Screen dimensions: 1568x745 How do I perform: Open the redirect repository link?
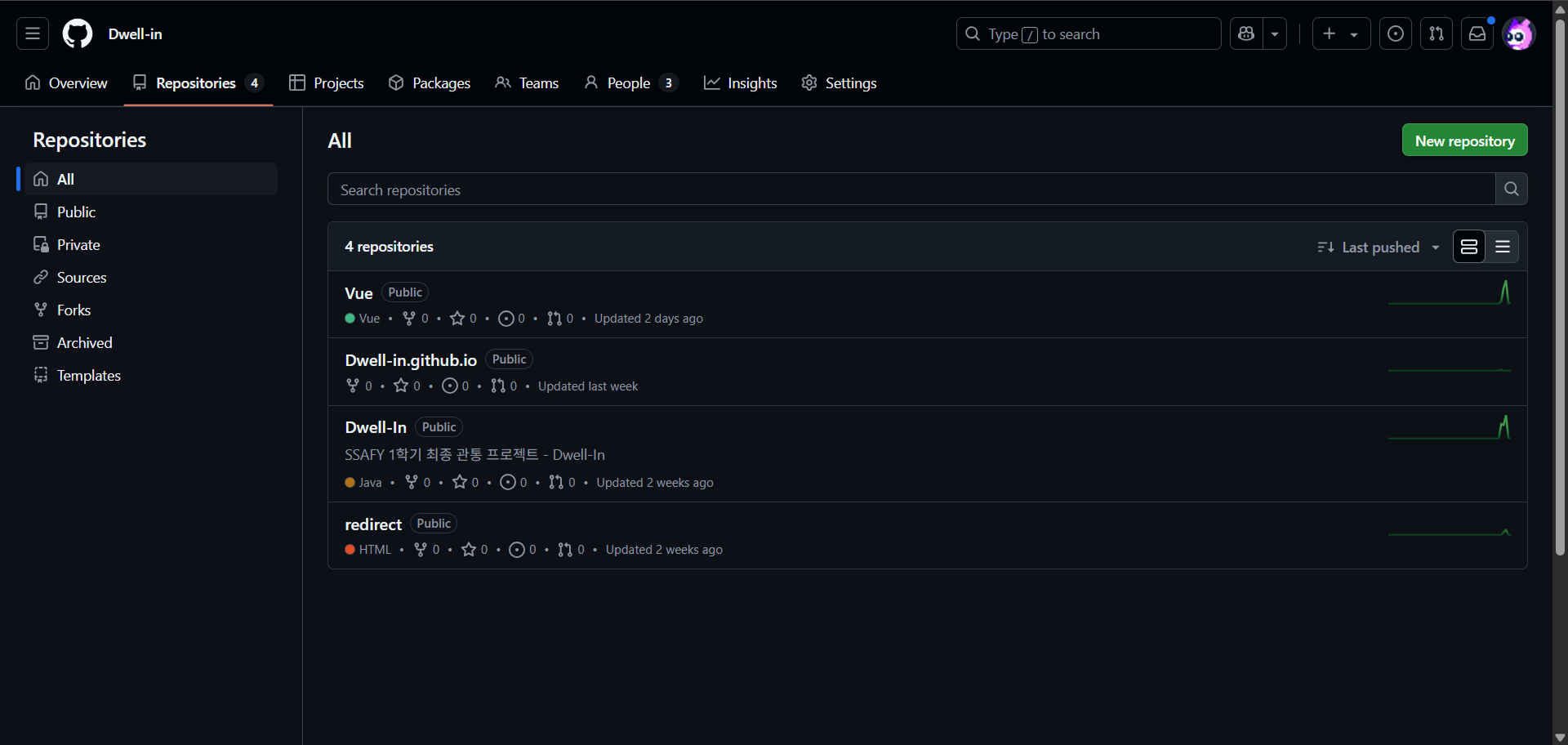[373, 524]
